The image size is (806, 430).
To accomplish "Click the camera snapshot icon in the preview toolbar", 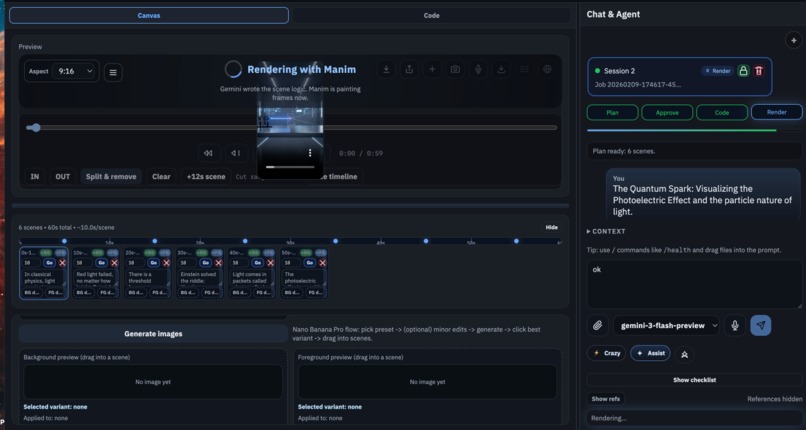I will coord(455,69).
